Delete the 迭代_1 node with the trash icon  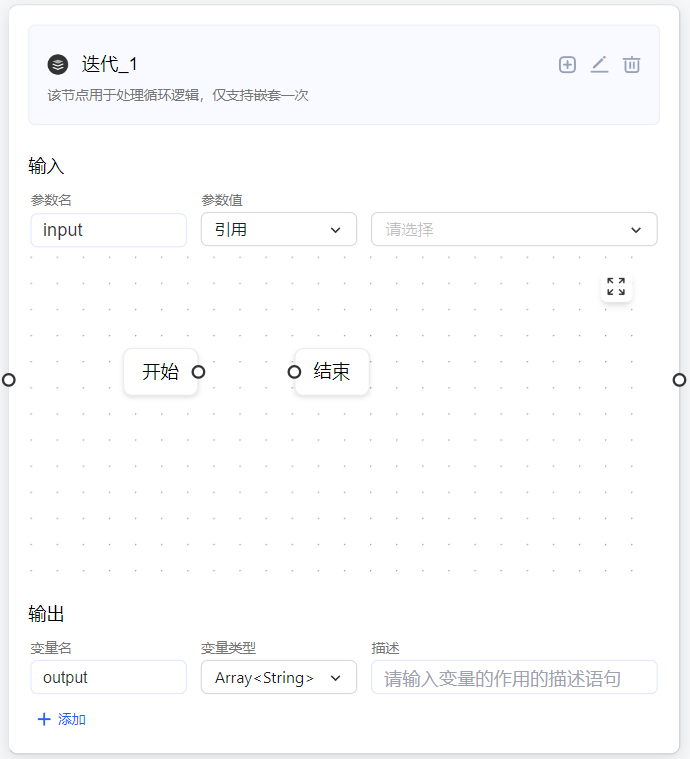(631, 64)
